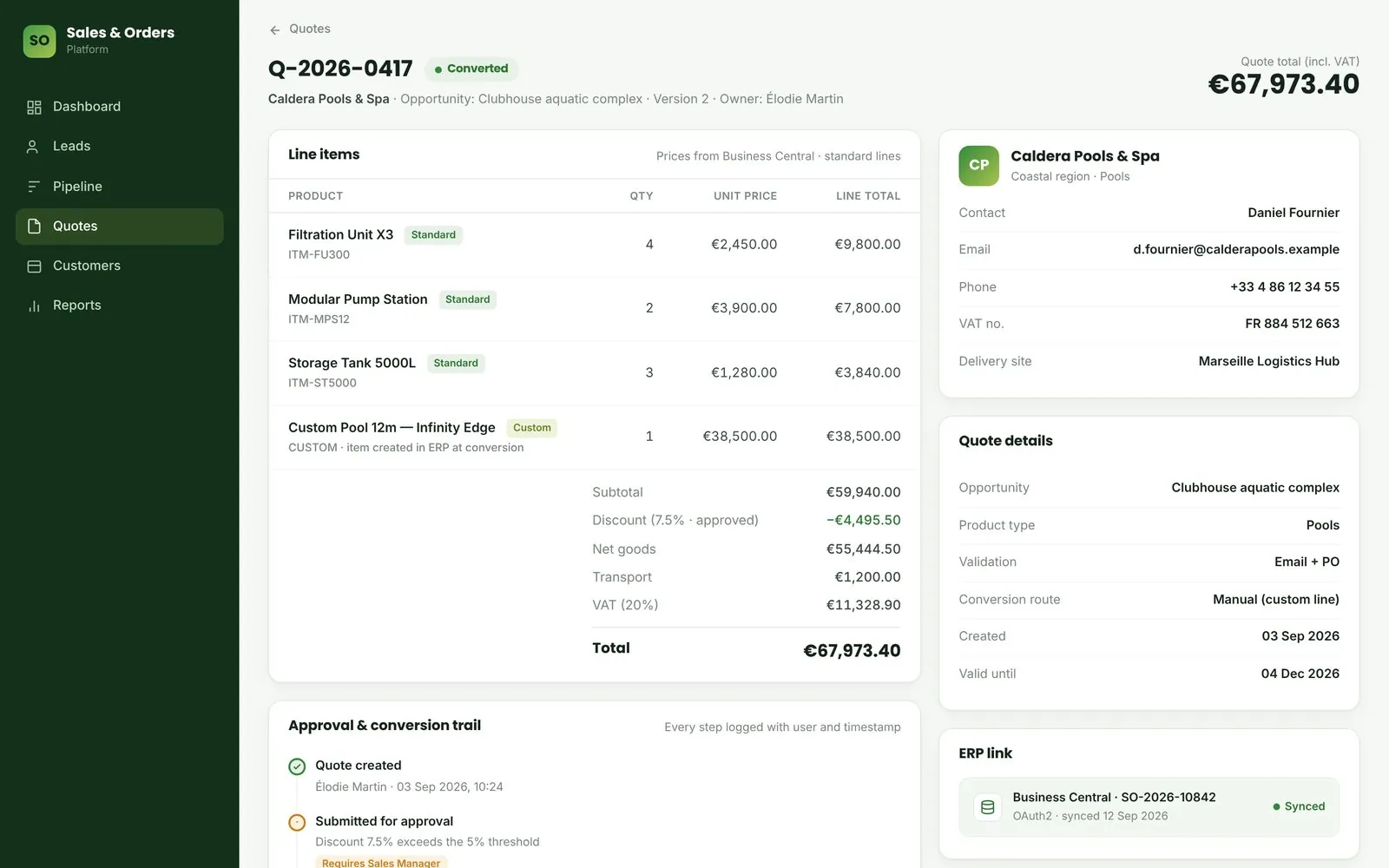
Task: Click the quote number Q-2026-0417 heading
Action: pos(340,69)
